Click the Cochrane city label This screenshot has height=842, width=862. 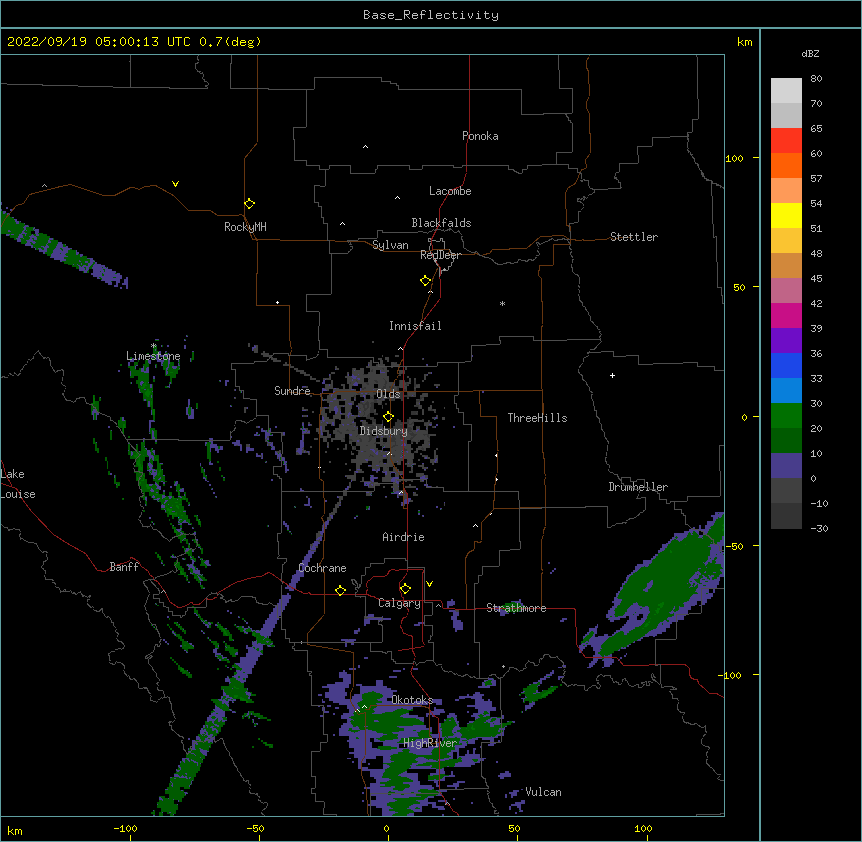click(x=322, y=568)
